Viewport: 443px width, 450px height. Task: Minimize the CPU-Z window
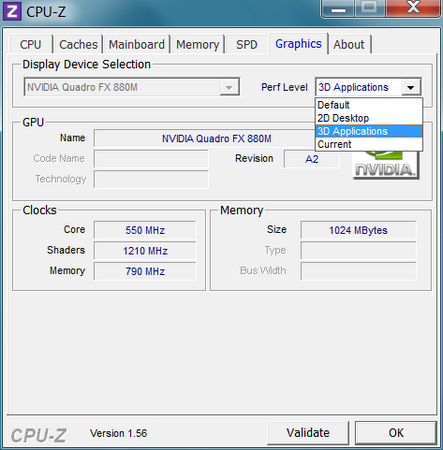338,8
